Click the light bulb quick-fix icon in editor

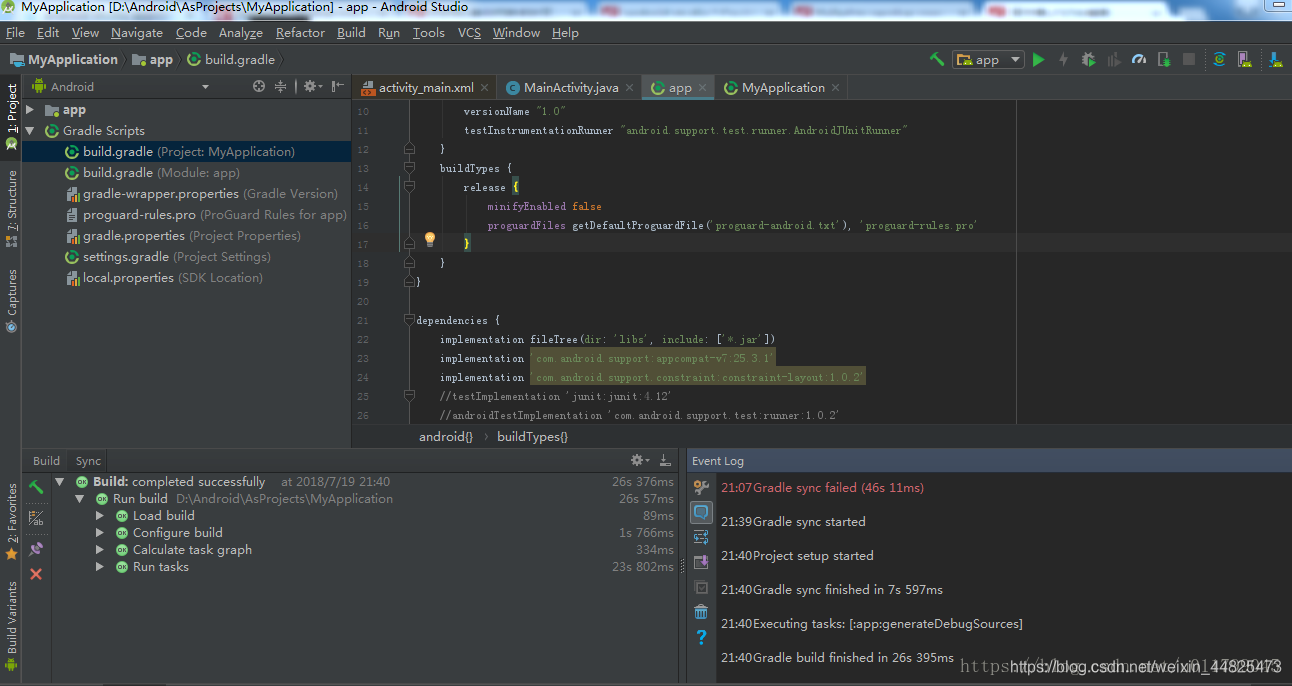tap(430, 240)
